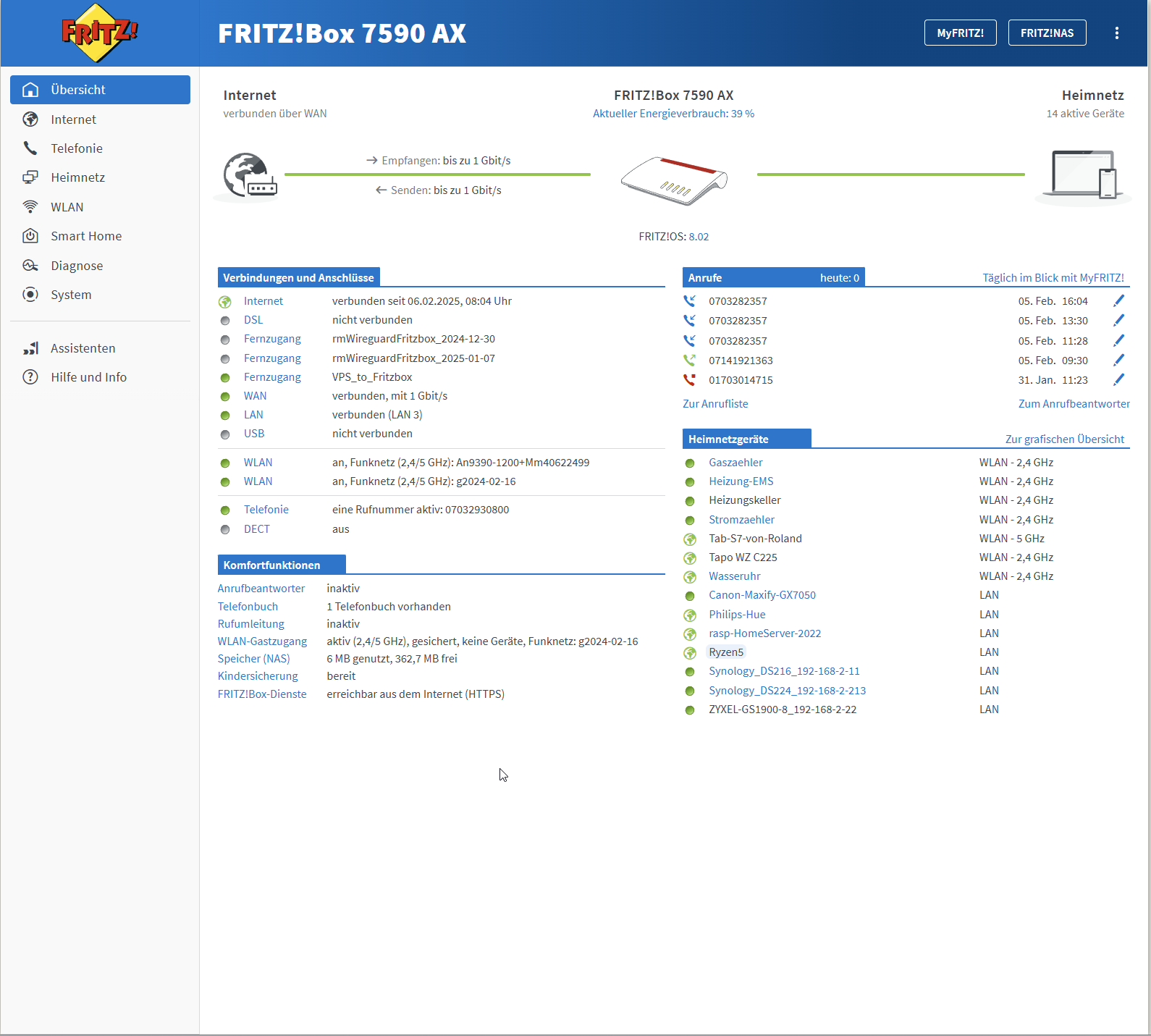Screen dimensions: 1151x1036
Task: Open the Philips-Hue device link
Action: pyautogui.click(x=737, y=615)
